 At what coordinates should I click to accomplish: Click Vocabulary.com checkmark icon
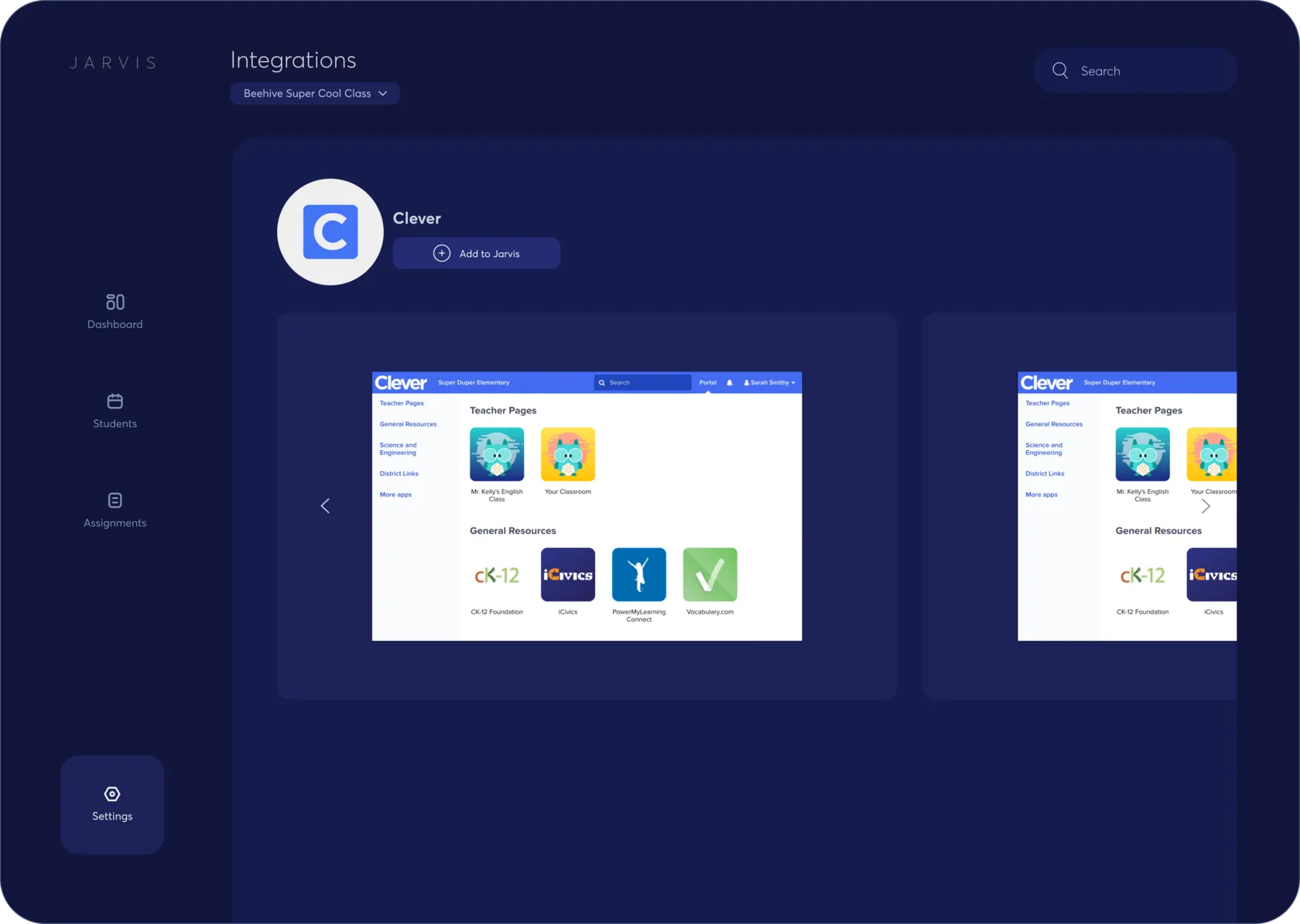710,575
